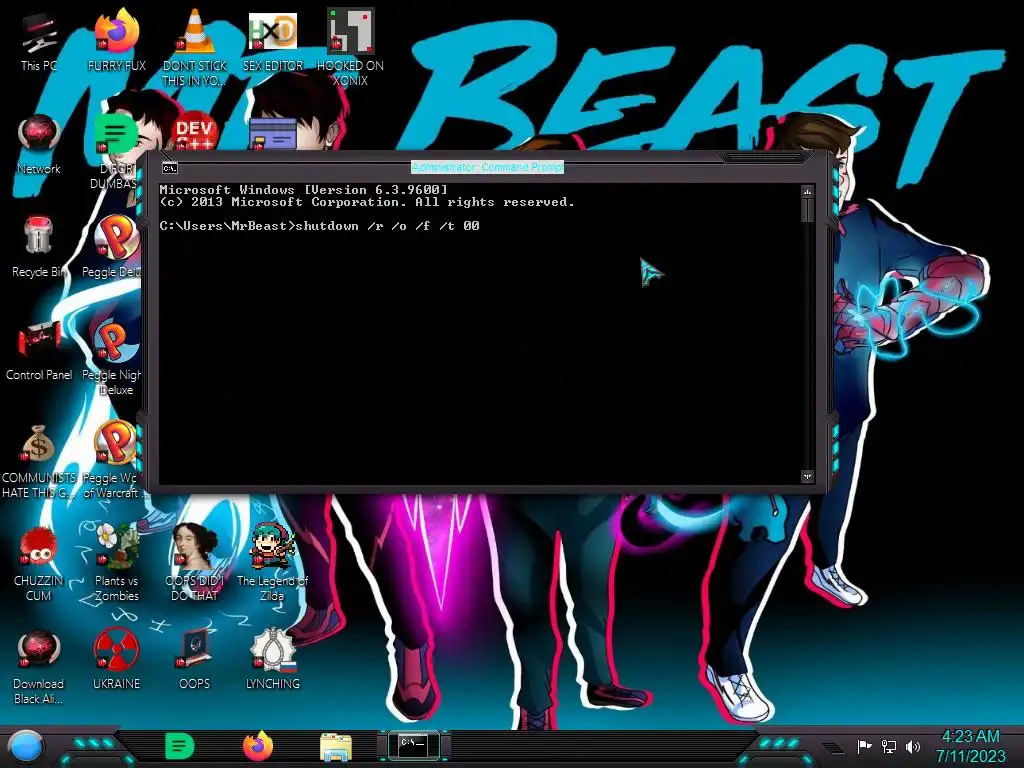The width and height of the screenshot is (1024, 768).
Task: Open the clock showing 4:23 AM
Action: (970, 746)
